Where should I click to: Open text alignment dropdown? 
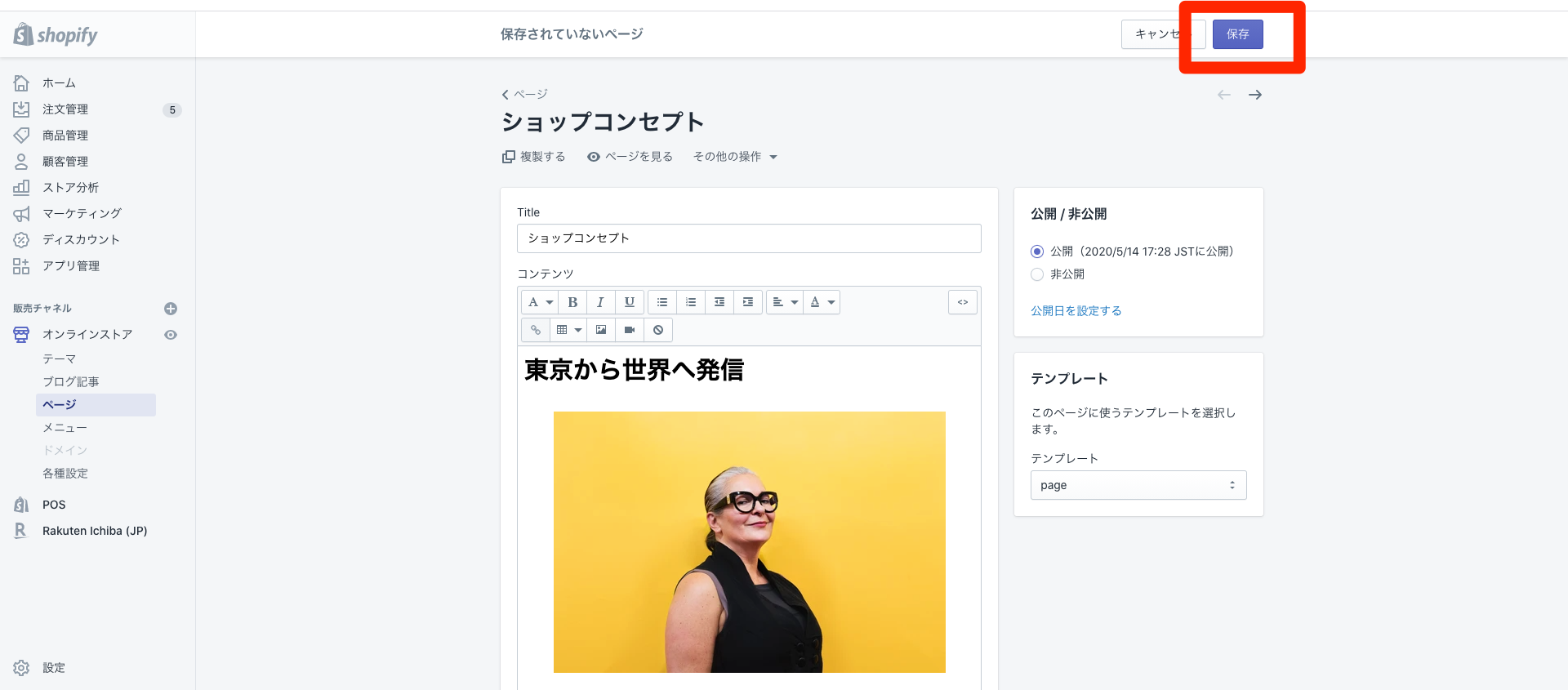point(785,302)
